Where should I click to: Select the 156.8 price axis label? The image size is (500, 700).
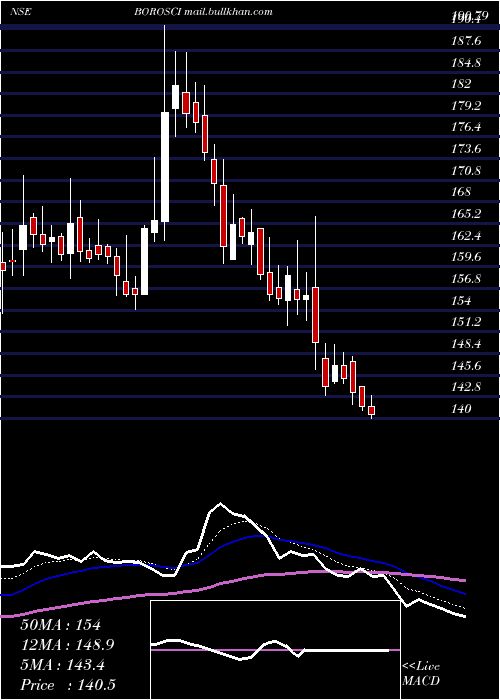[466, 279]
